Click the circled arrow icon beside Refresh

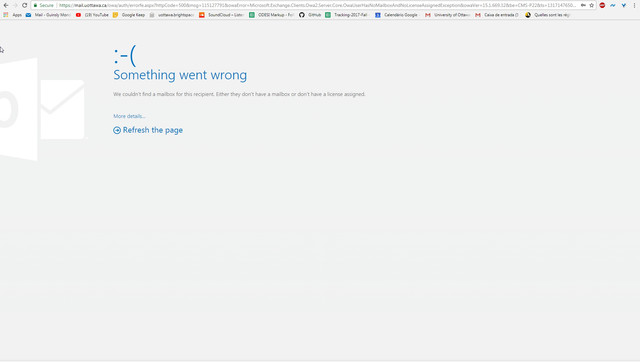[117, 130]
